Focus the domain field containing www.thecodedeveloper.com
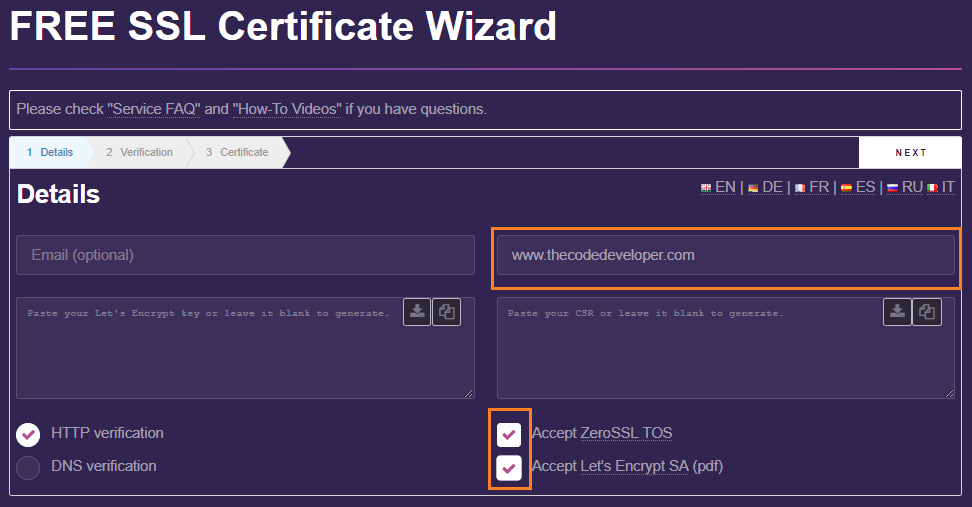This screenshot has width=972, height=507. [x=725, y=255]
